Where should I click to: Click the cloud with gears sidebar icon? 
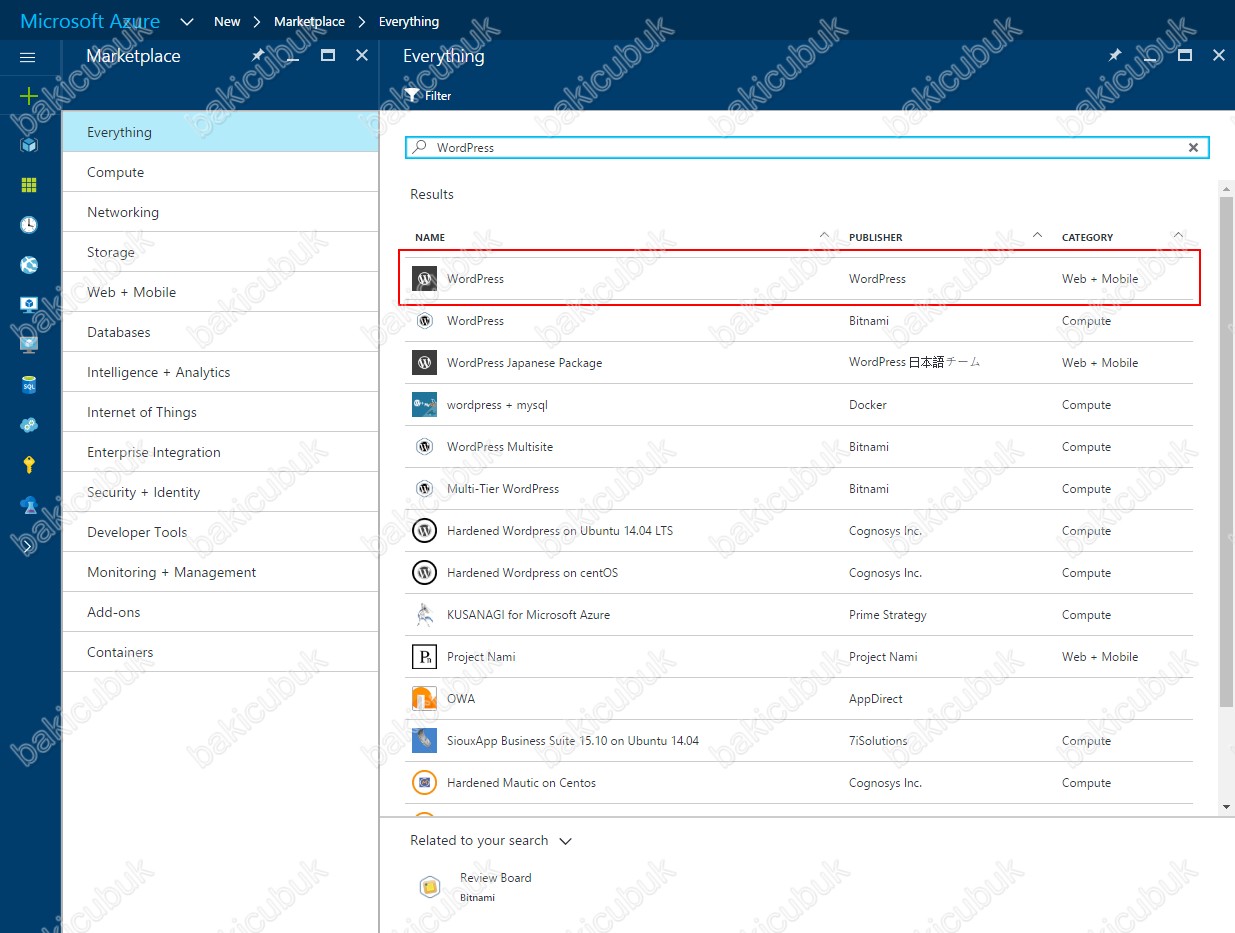coord(29,425)
